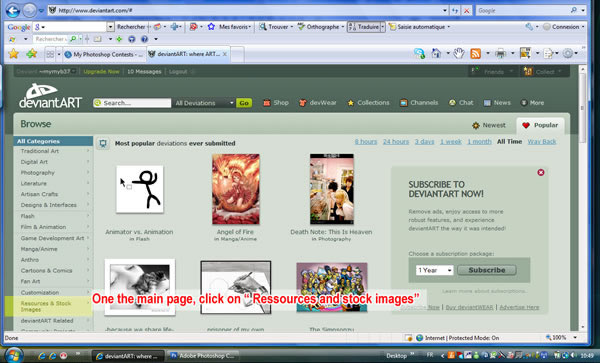Image resolution: width=600 pixels, height=363 pixels.
Task: Open the 10 Messages link
Action: pos(144,72)
